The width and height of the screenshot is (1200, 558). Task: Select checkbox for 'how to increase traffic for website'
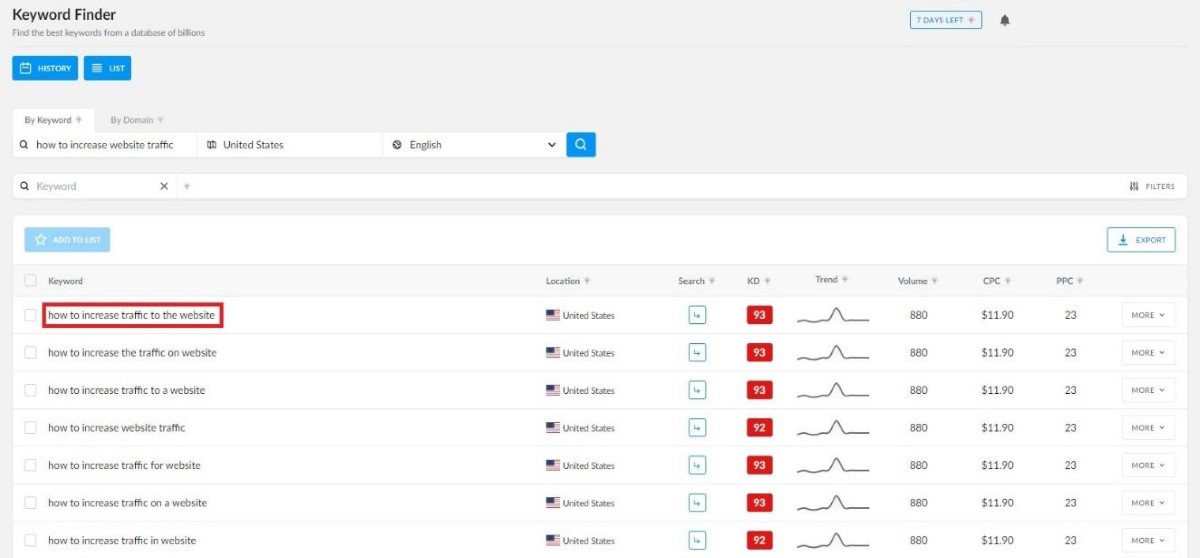point(30,465)
